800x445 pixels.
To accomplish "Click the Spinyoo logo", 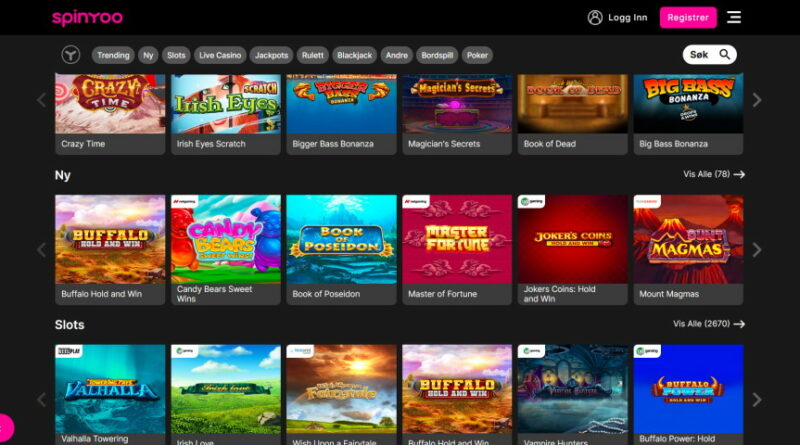I will click(86, 18).
